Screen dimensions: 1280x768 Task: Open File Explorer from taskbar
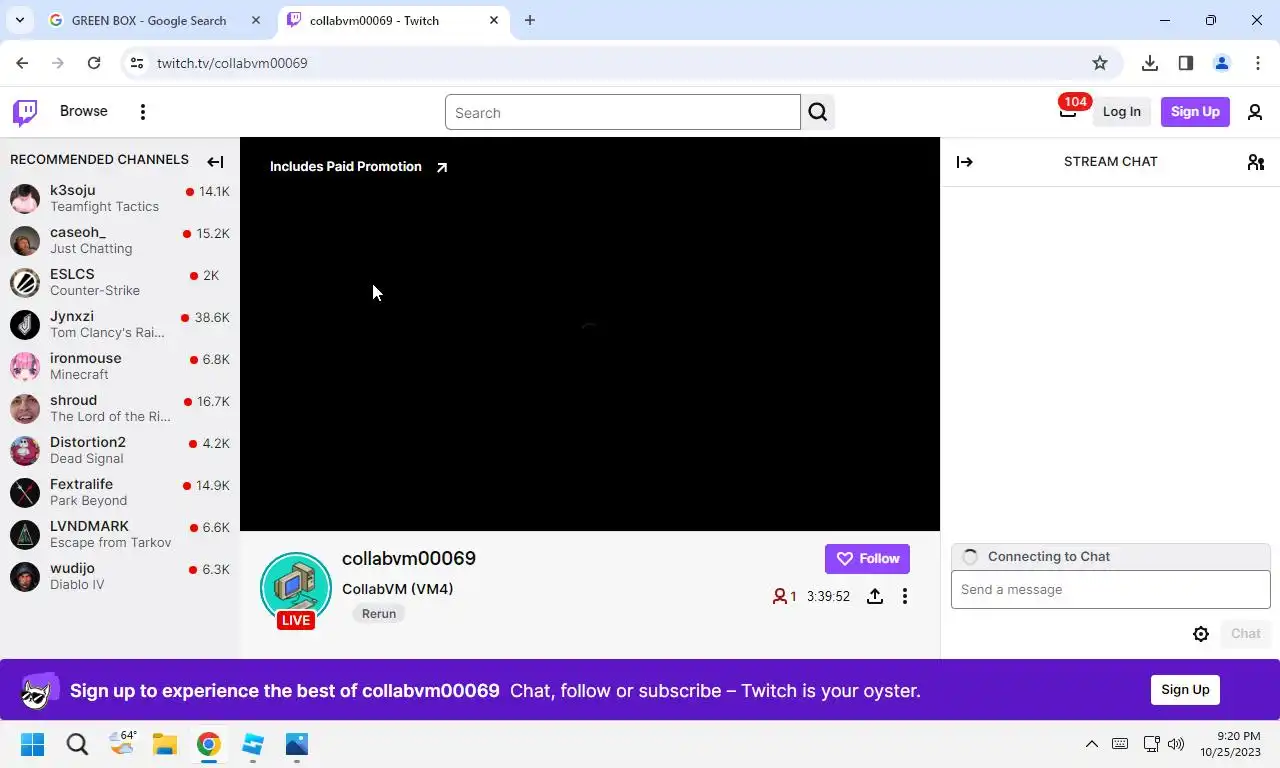tap(165, 744)
